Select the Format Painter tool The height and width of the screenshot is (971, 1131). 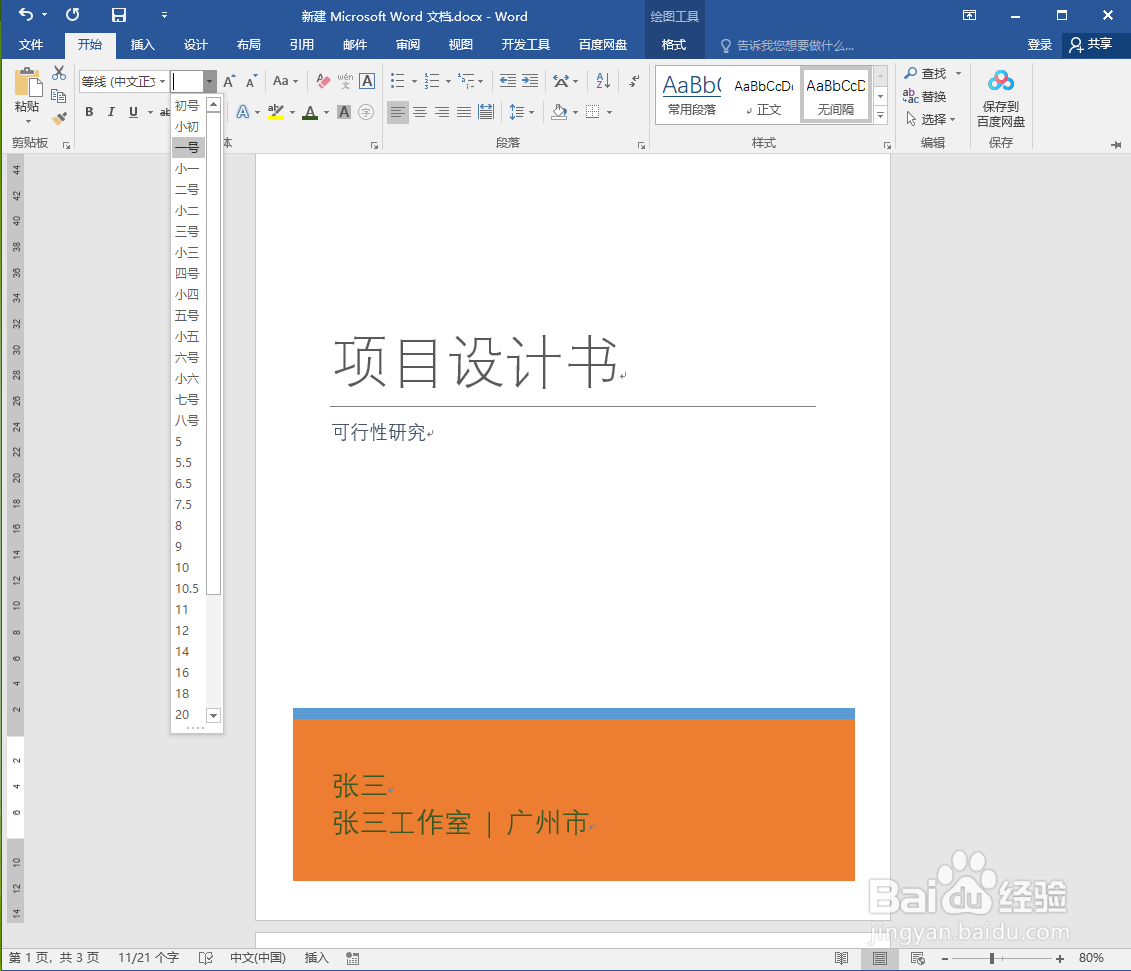pyautogui.click(x=58, y=118)
